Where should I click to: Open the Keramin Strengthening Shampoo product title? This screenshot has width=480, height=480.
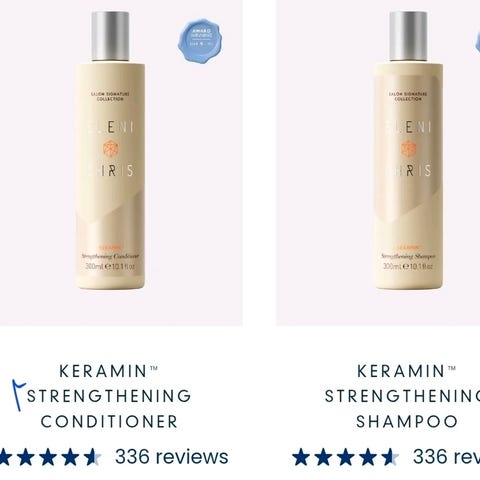[402, 396]
